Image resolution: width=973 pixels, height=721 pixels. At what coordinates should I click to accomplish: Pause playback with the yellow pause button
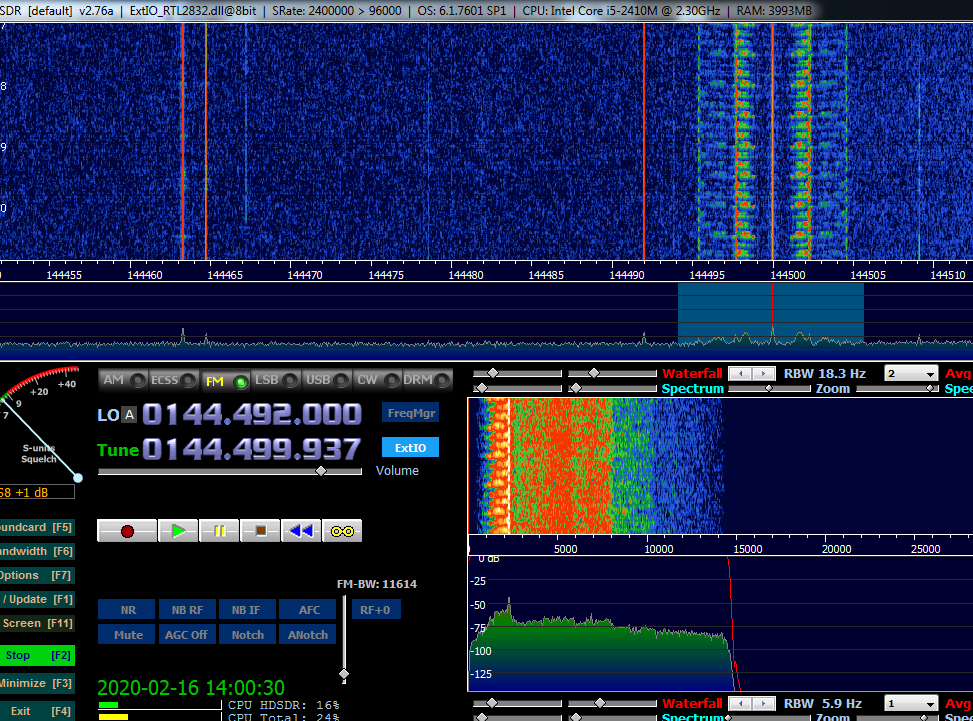pos(219,531)
